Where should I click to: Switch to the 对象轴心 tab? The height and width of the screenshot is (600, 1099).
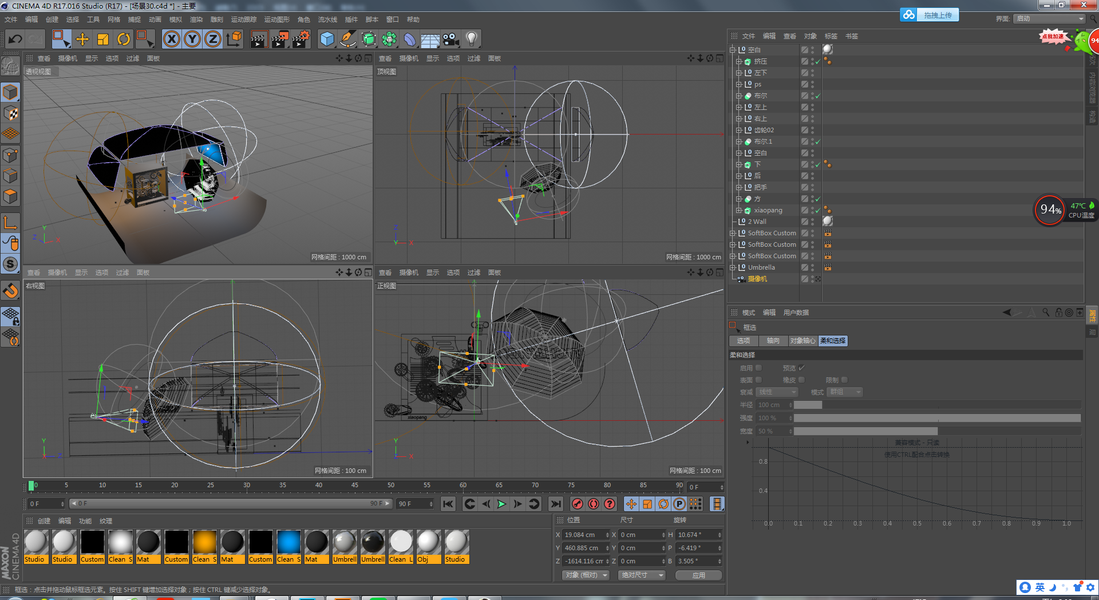(x=802, y=341)
